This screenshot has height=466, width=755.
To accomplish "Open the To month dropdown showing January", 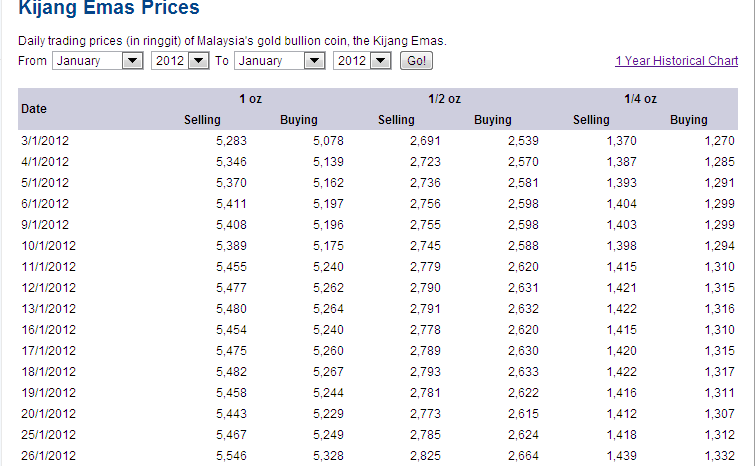I will (x=280, y=61).
